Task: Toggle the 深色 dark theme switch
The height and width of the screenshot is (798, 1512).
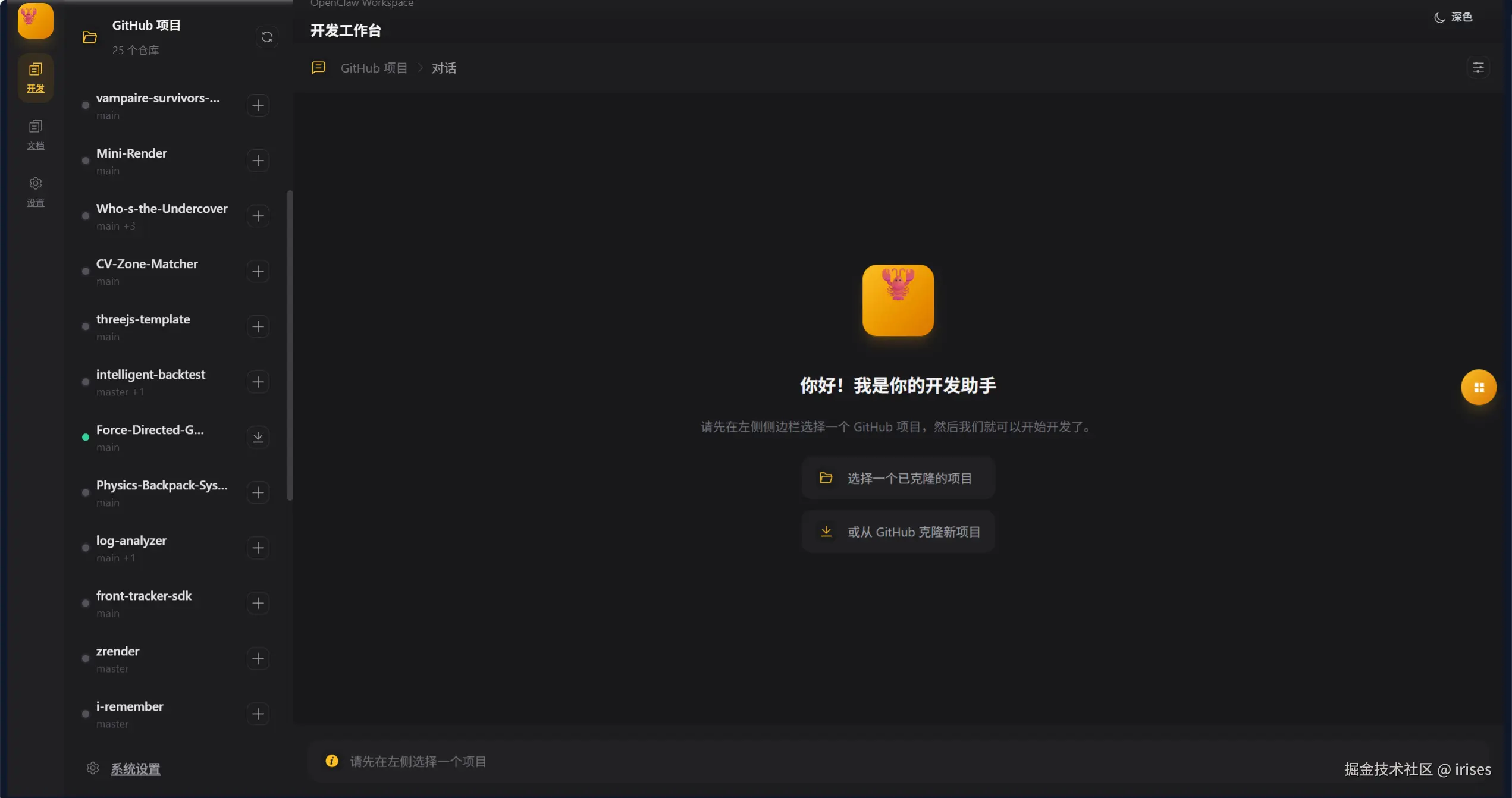Action: pyautogui.click(x=1453, y=17)
